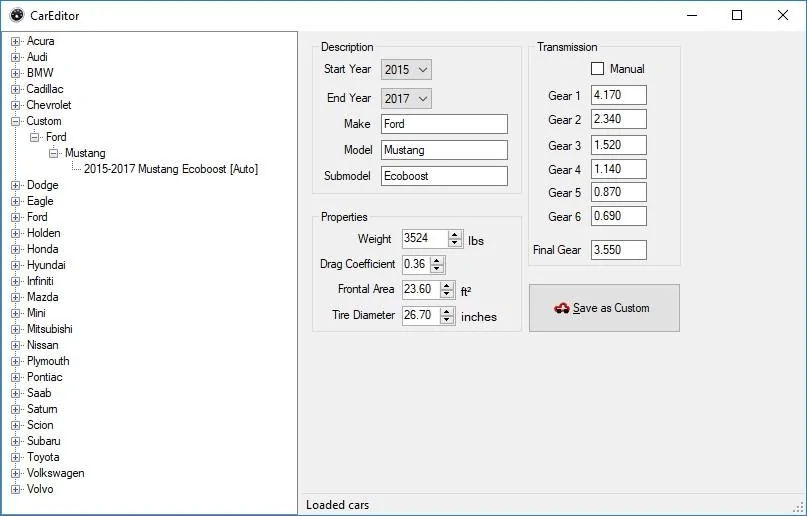Expand the Cadillac tree node
This screenshot has height=516, width=807.
tap(15, 89)
